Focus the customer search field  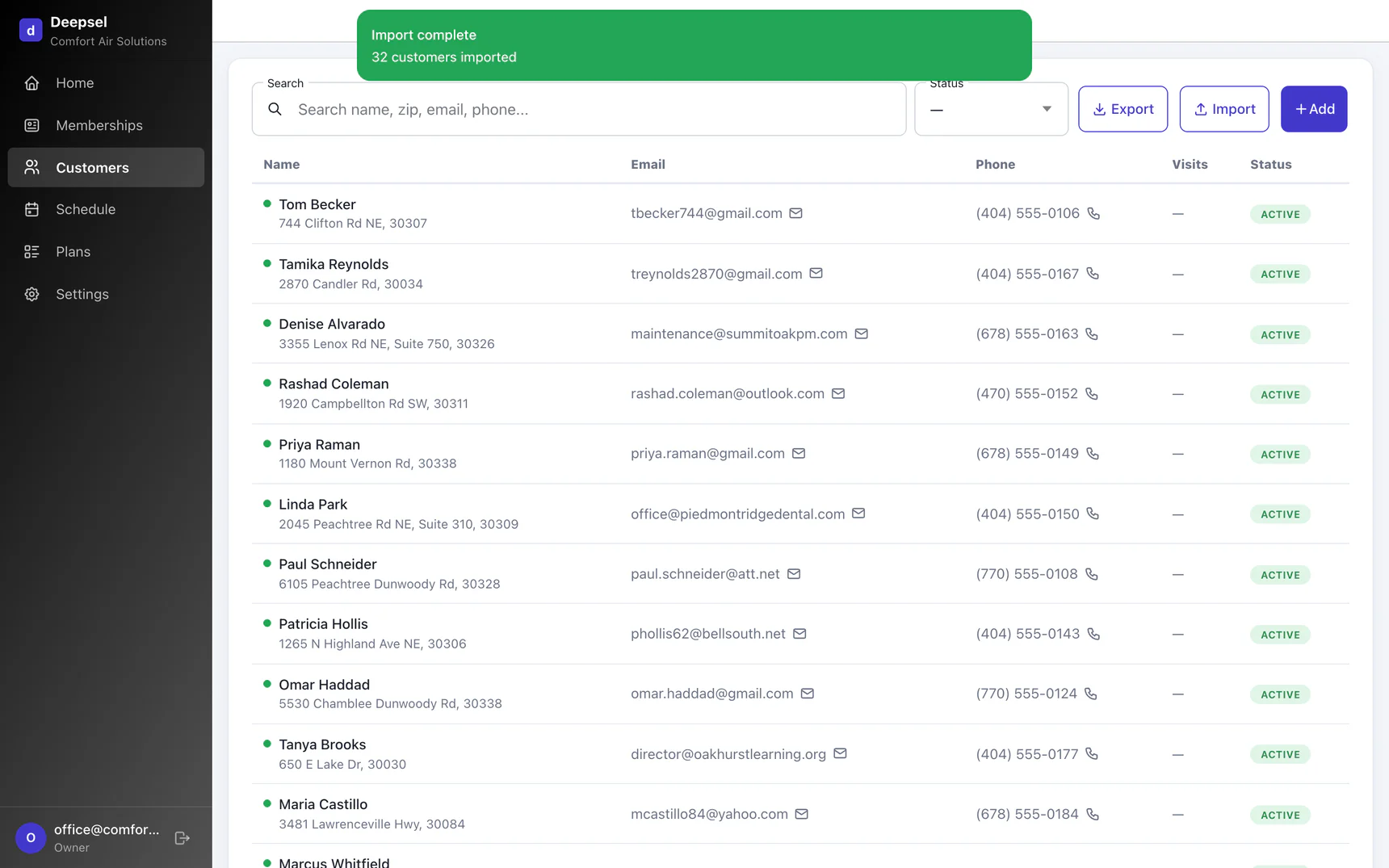click(579, 109)
